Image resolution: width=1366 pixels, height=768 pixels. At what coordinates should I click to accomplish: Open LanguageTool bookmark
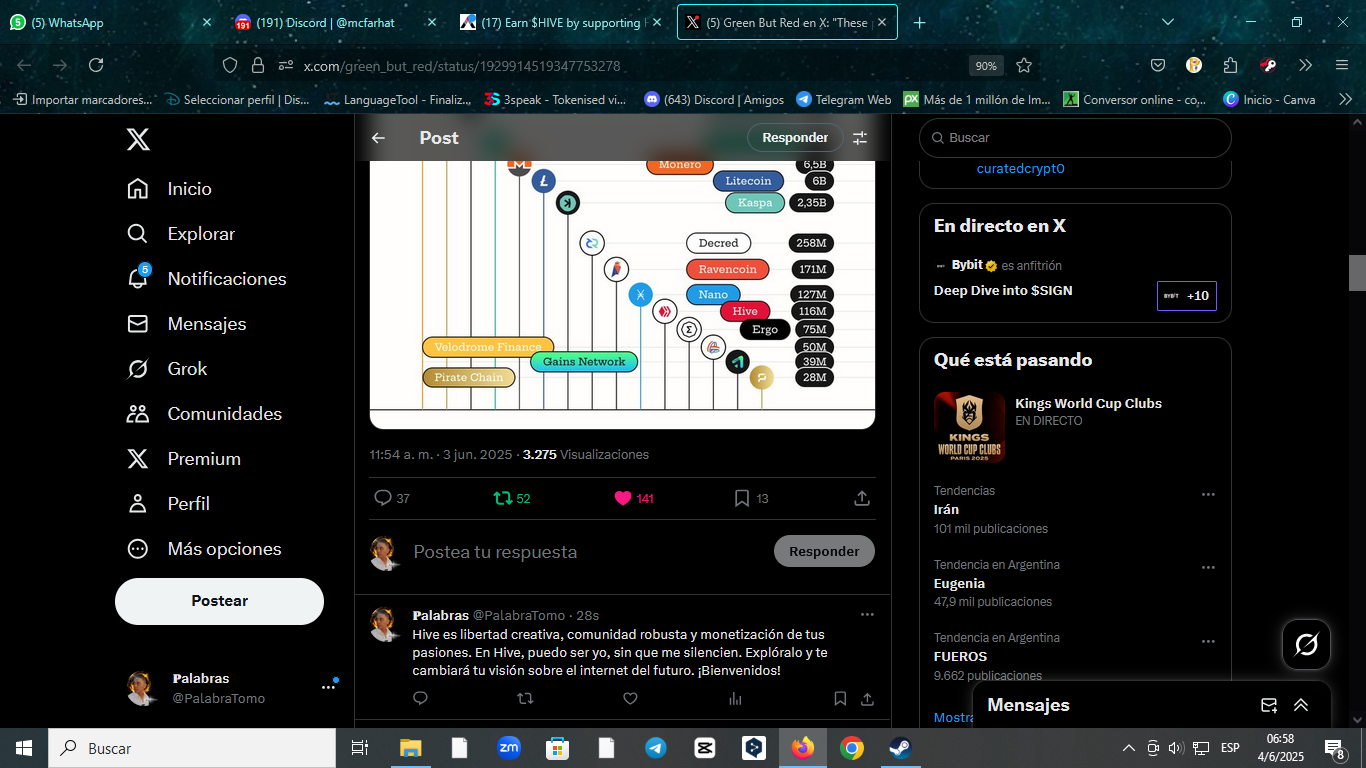click(x=397, y=100)
